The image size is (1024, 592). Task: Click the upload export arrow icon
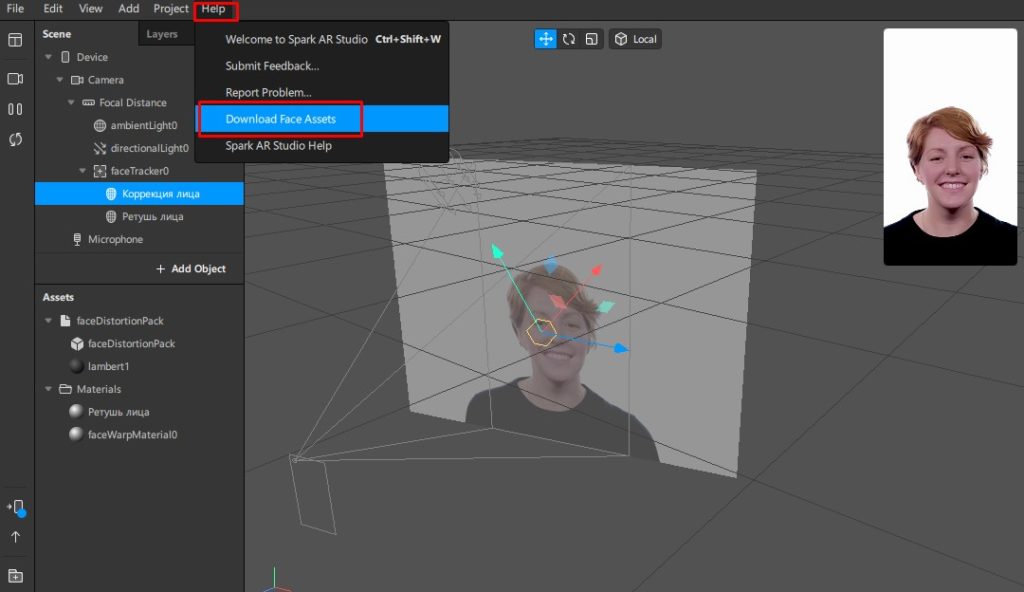pos(15,537)
